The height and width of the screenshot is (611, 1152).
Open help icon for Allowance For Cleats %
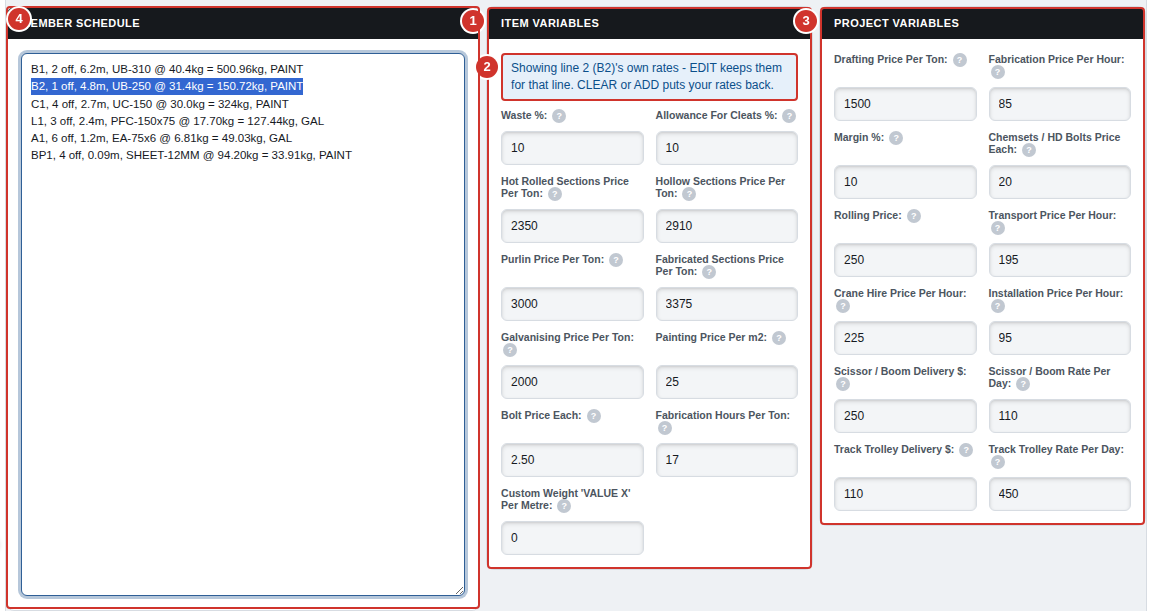tap(789, 116)
